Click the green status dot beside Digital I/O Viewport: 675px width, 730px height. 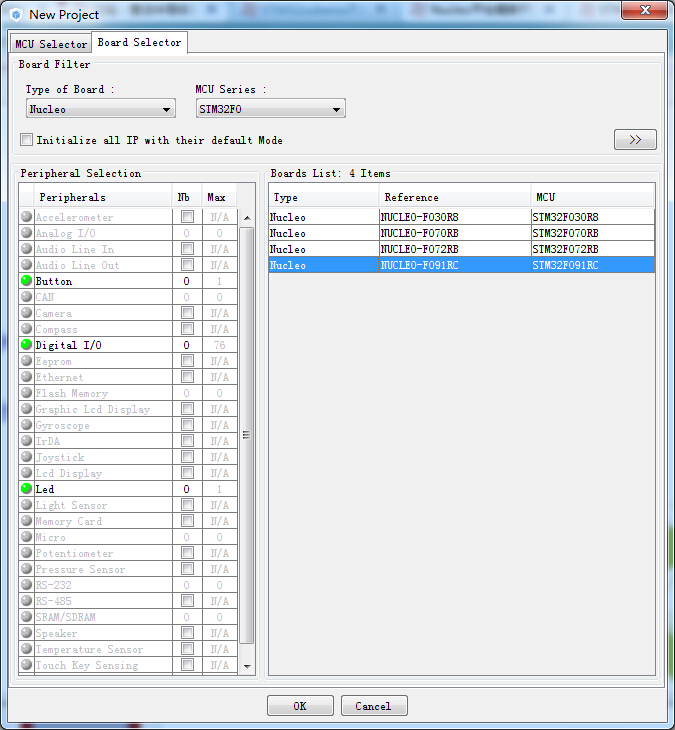pyautogui.click(x=27, y=345)
